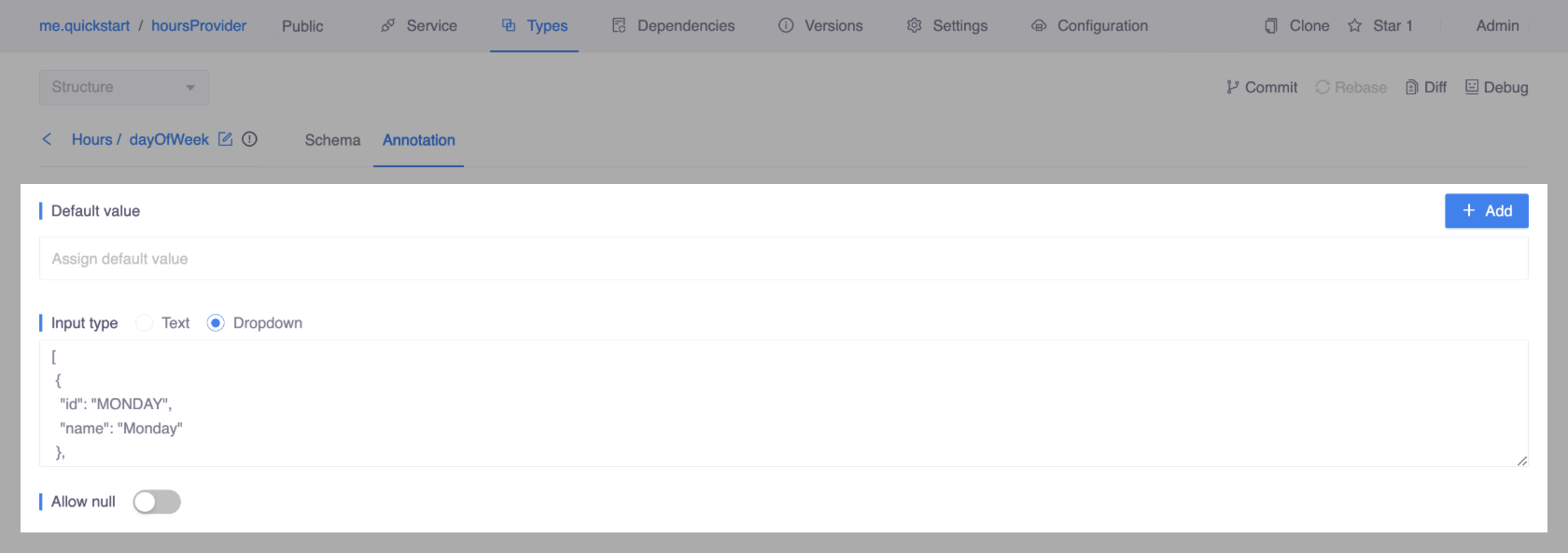The width and height of the screenshot is (1568, 553).
Task: Open the Dependencies tab
Action: tap(673, 26)
